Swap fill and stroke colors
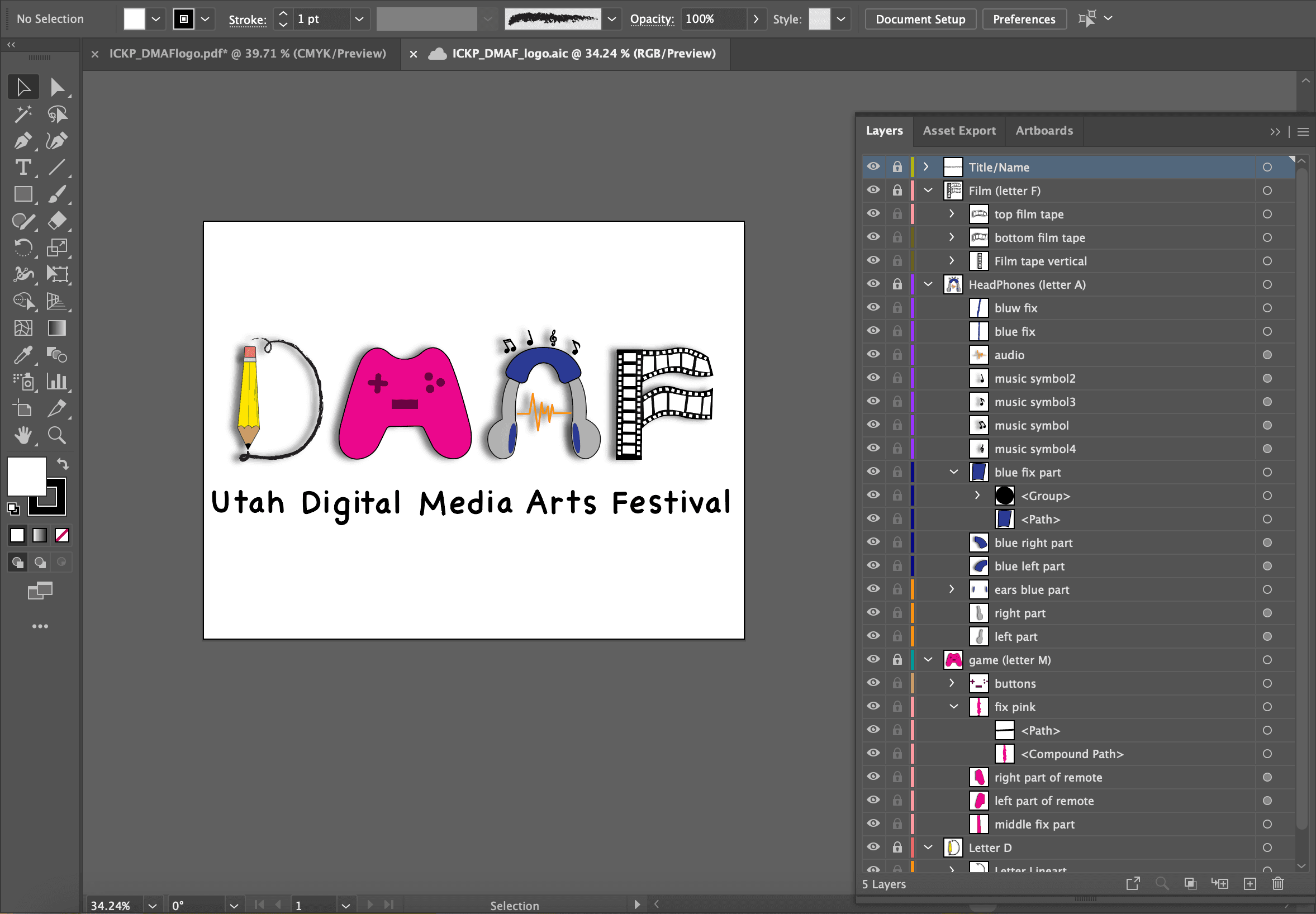The image size is (1316, 914). [63, 464]
